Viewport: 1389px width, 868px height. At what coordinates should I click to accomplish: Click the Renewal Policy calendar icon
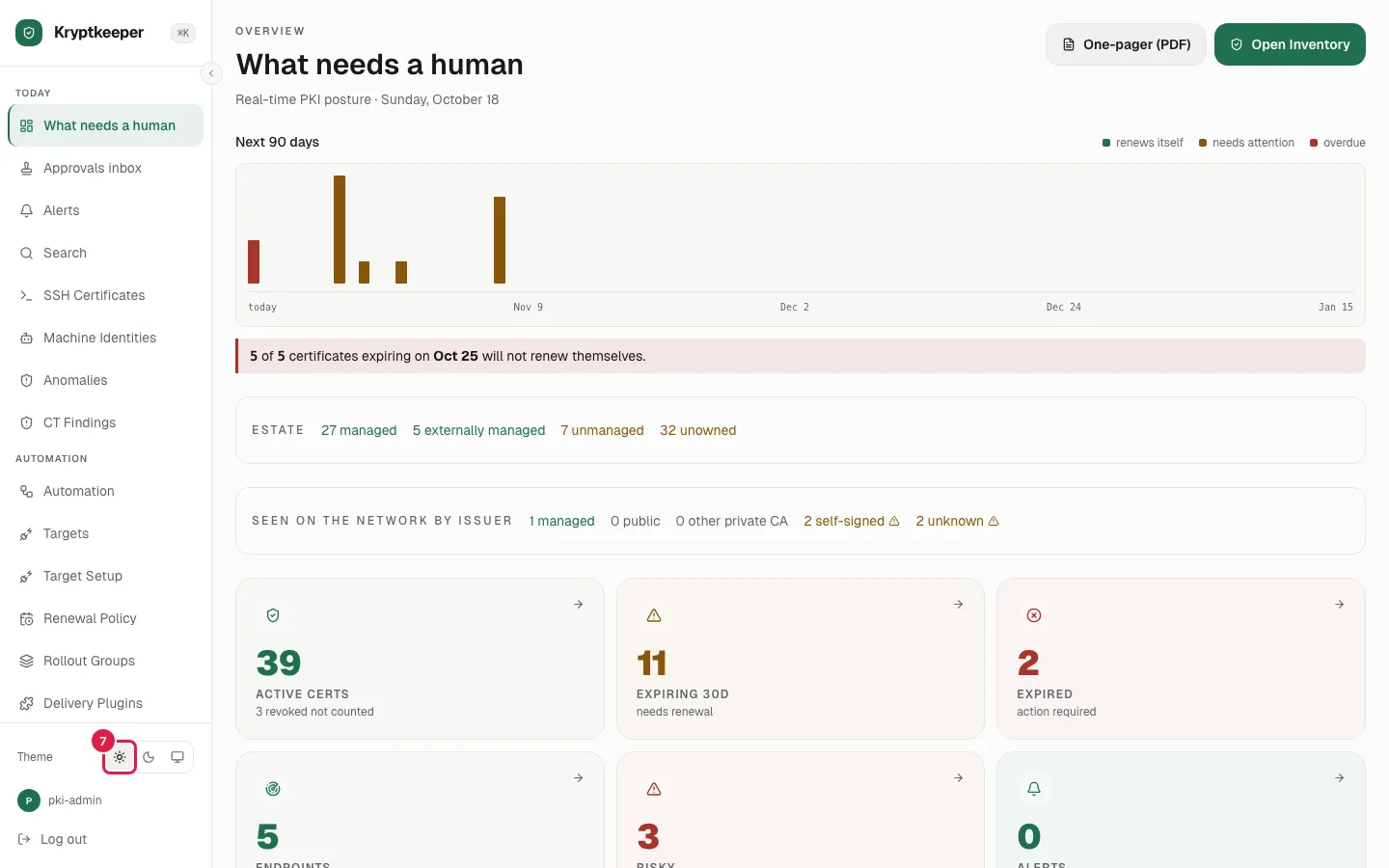point(27,618)
